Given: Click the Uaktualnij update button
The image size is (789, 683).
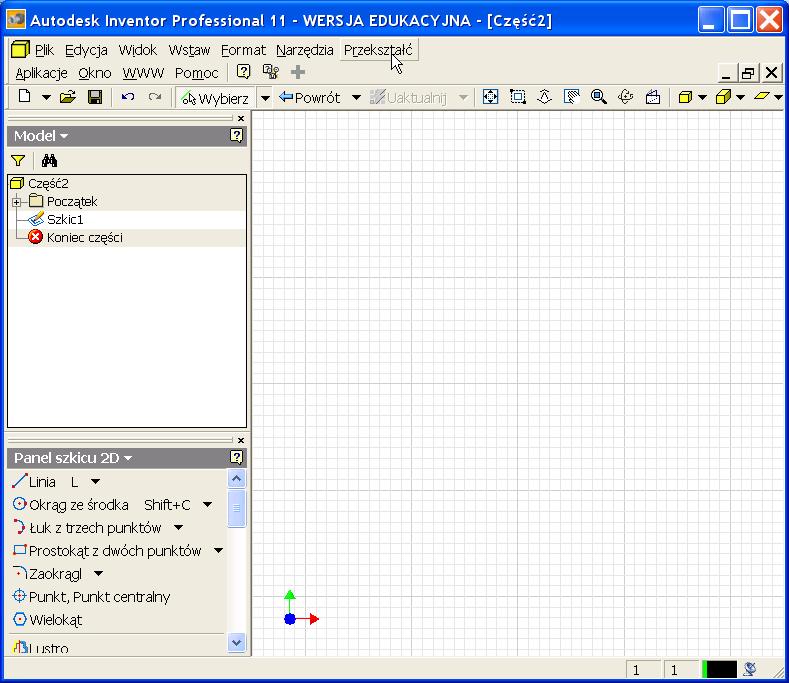Looking at the screenshot, I should click(409, 97).
